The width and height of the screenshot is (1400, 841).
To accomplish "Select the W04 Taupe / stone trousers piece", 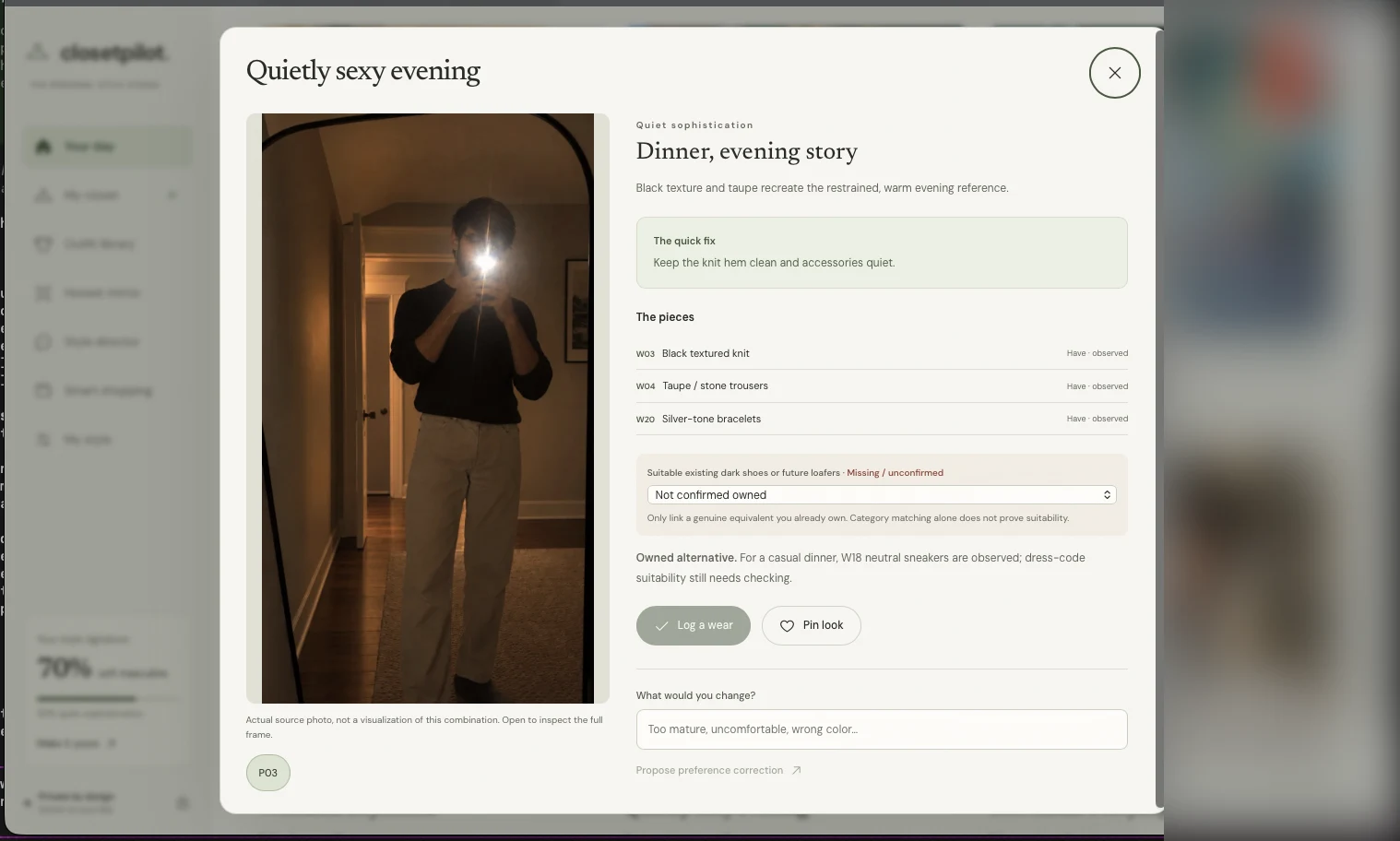I will pyautogui.click(x=882, y=386).
